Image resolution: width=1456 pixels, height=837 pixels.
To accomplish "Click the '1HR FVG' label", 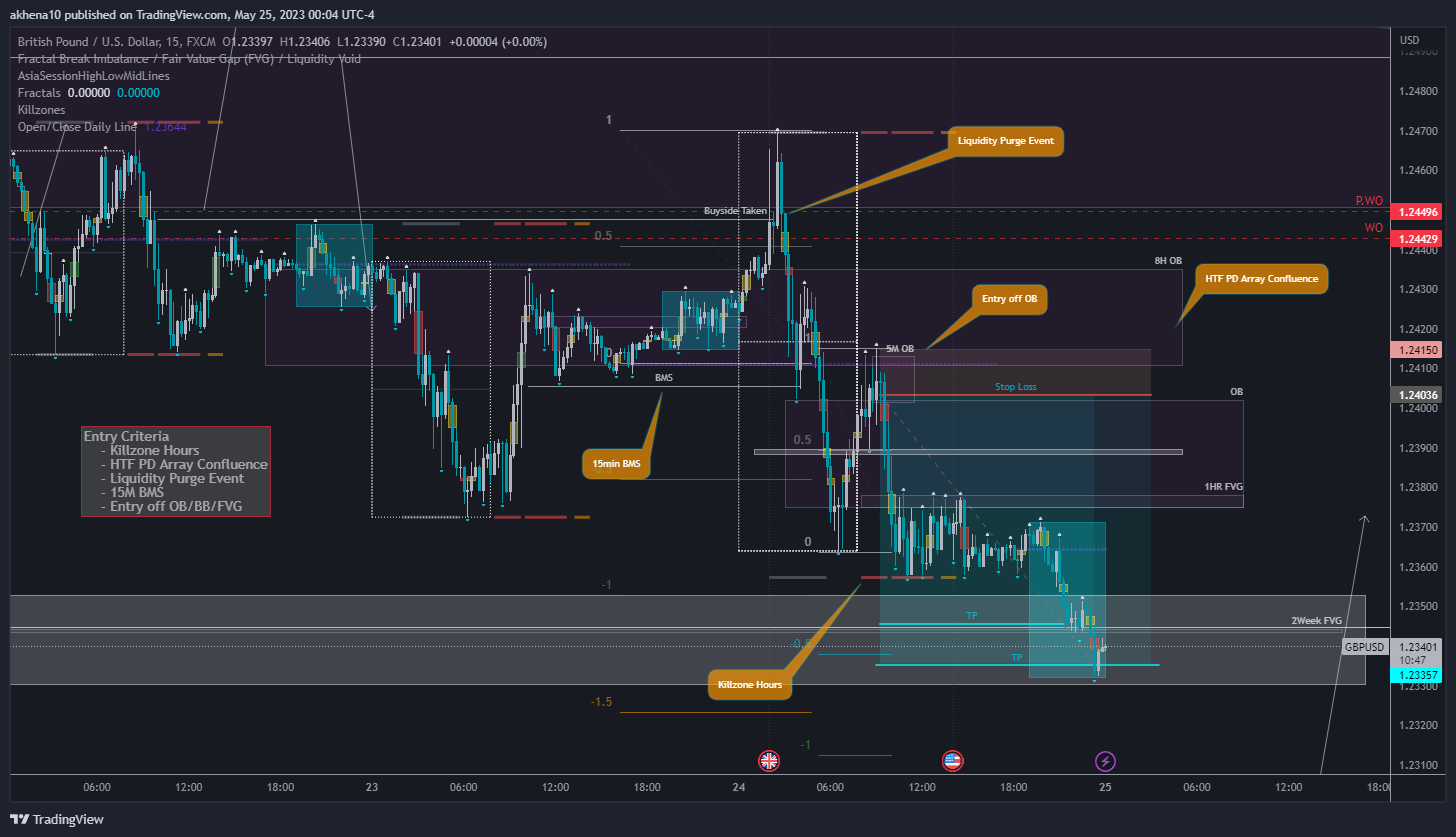I will point(1224,486).
